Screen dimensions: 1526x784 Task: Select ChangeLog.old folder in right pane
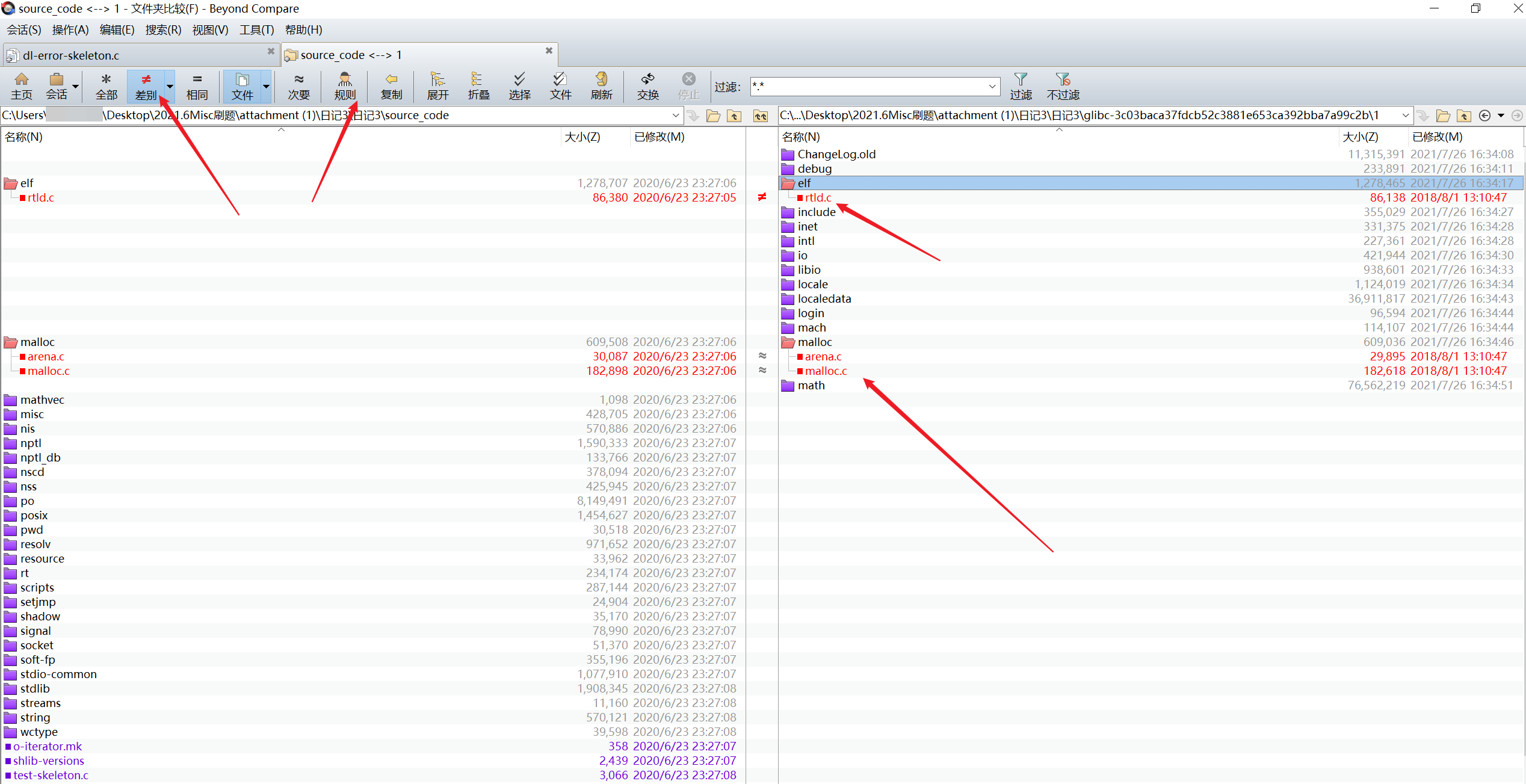pyautogui.click(x=836, y=155)
